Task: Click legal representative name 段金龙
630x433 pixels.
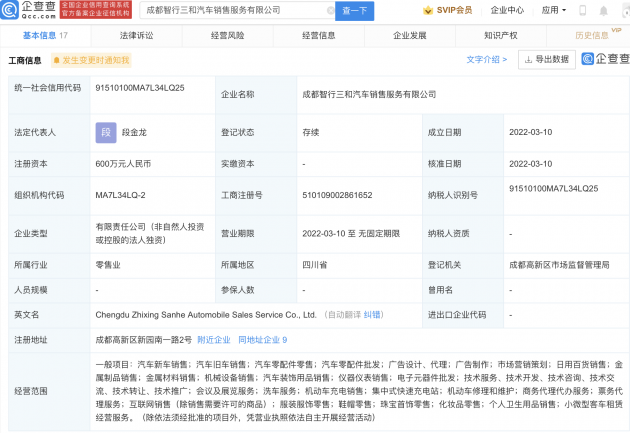Action: coord(134,133)
